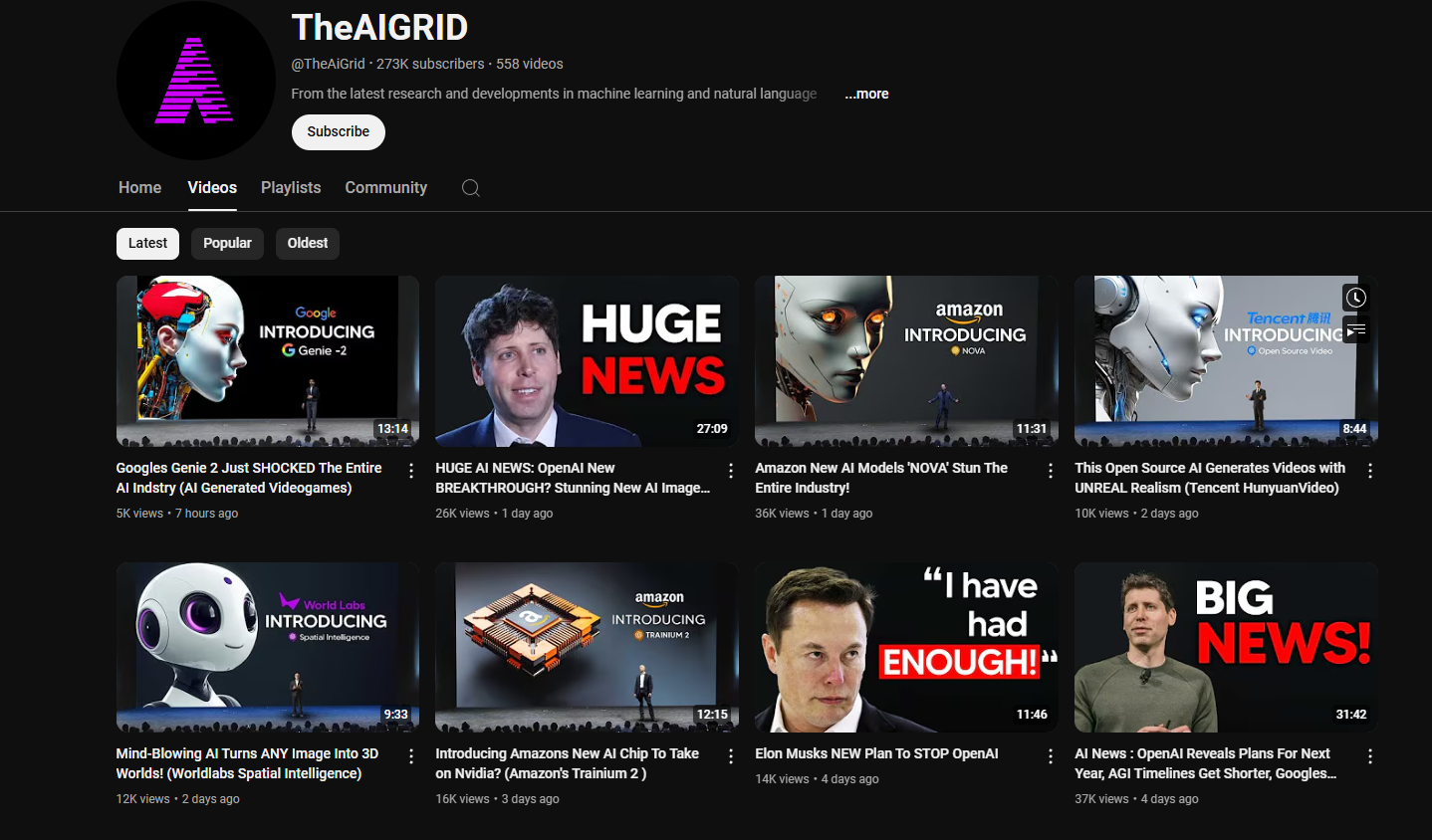Open World Labs Spatial Intelligence thumbnail
1432x840 pixels.
click(268, 647)
